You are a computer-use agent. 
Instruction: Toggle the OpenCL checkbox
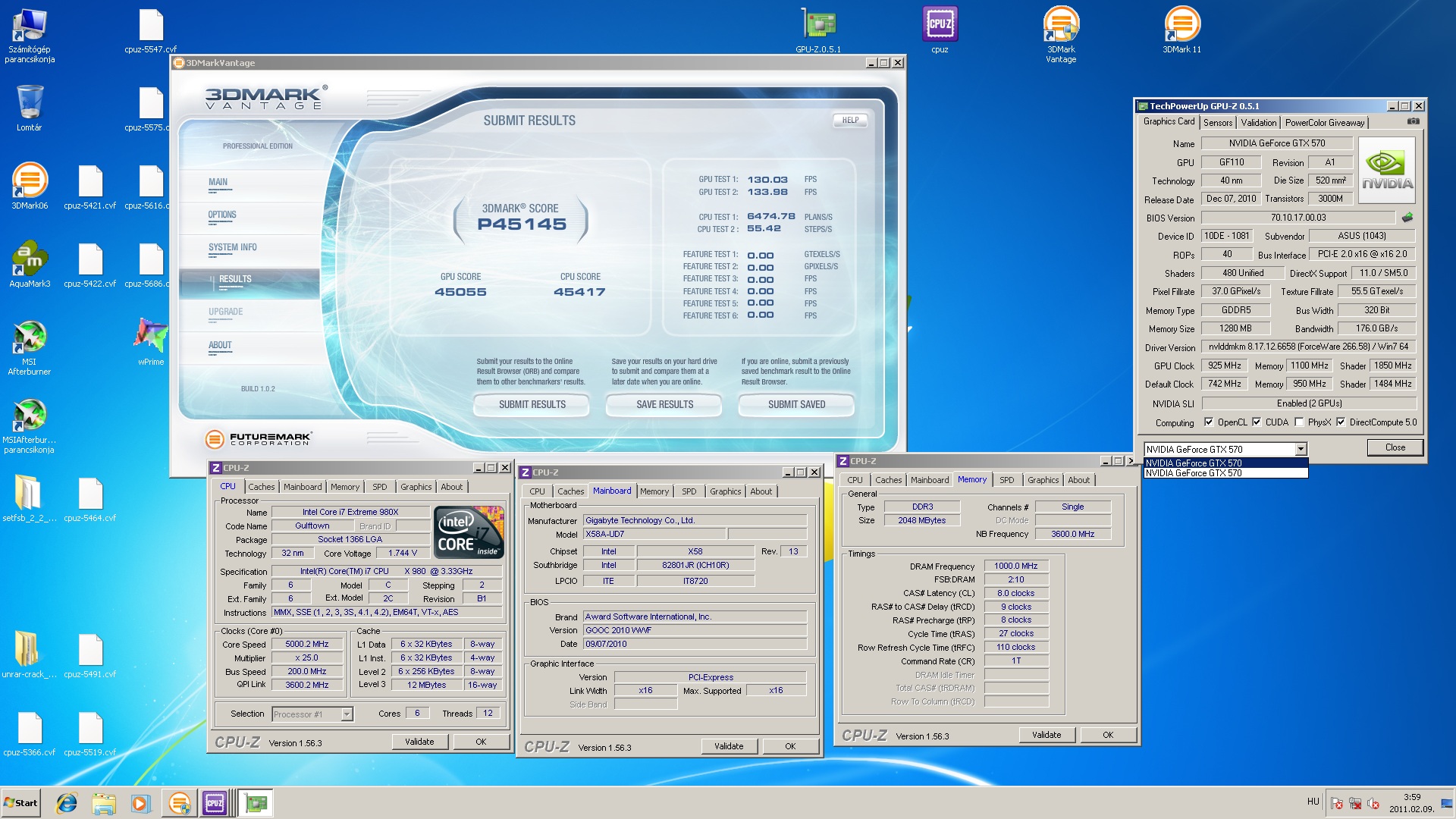pyautogui.click(x=1209, y=422)
